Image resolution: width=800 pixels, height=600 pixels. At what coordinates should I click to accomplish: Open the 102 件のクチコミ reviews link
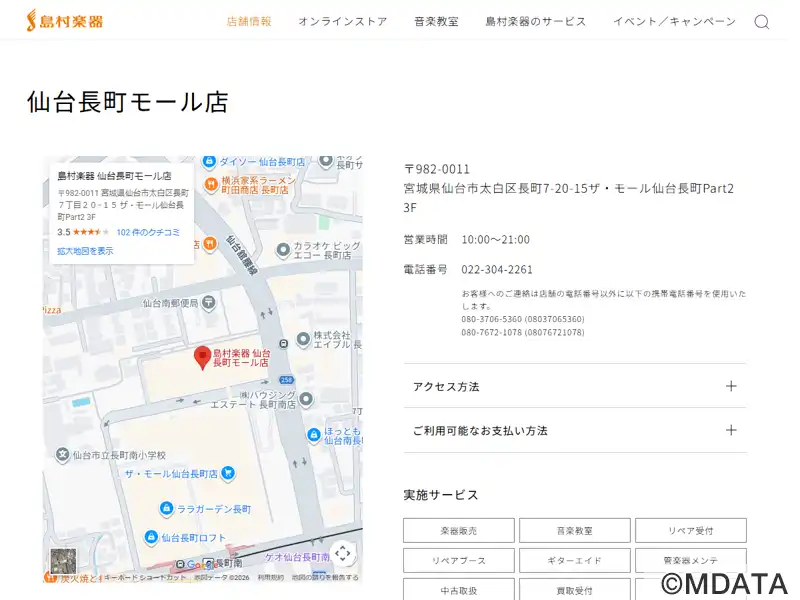pyautogui.click(x=148, y=232)
